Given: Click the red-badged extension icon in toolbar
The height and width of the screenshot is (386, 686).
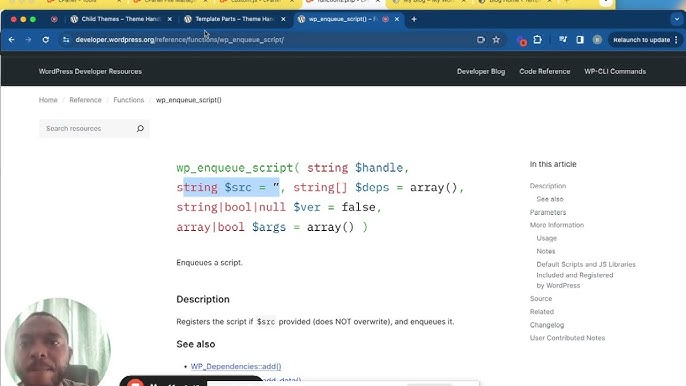Looking at the screenshot, I should click(521, 41).
